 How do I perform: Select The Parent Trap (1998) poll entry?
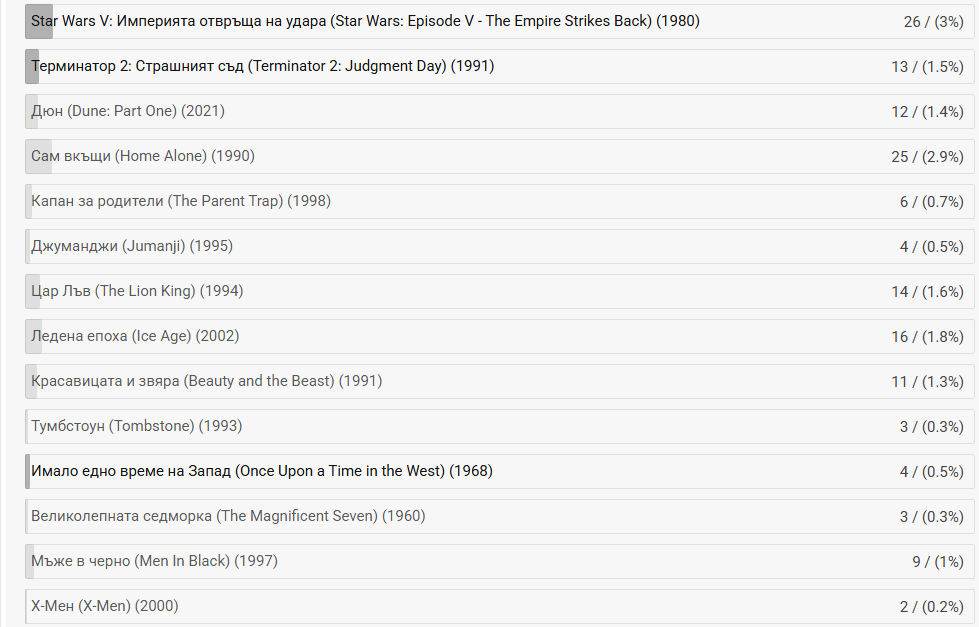pos(499,201)
